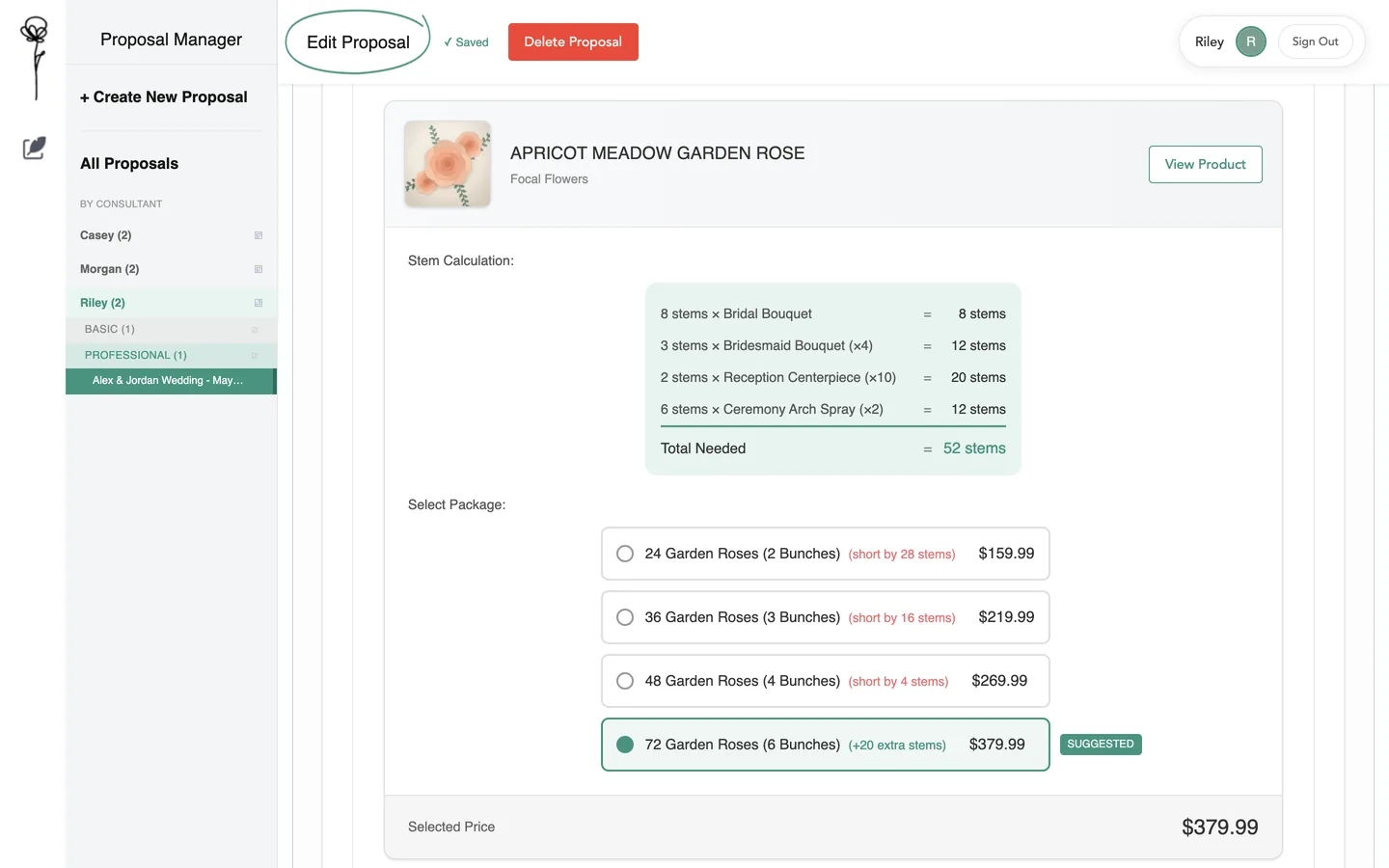The image size is (1389, 868).
Task: Select the 24 Garden Roses package
Action: coord(825,554)
